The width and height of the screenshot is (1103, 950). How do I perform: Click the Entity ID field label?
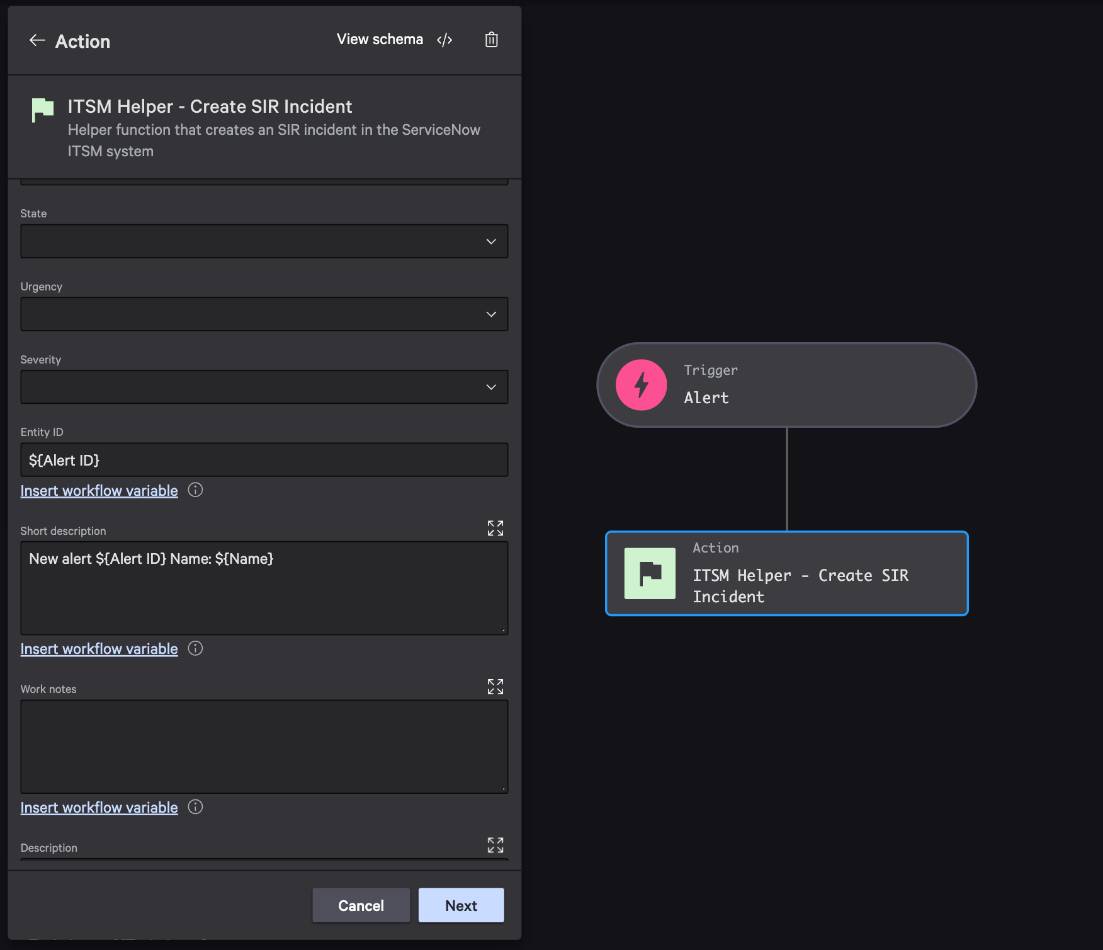pyautogui.click(x=42, y=432)
